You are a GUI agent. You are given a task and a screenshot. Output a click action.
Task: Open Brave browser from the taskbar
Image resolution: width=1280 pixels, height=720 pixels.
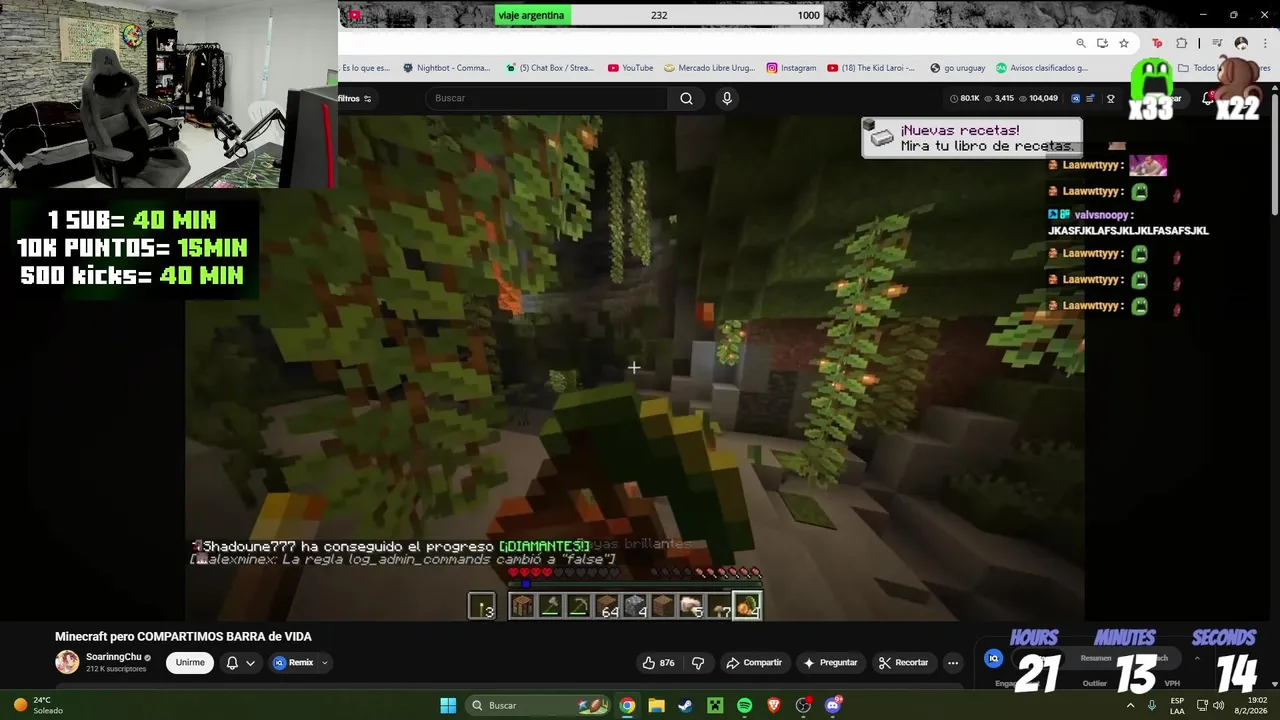pyautogui.click(x=774, y=705)
